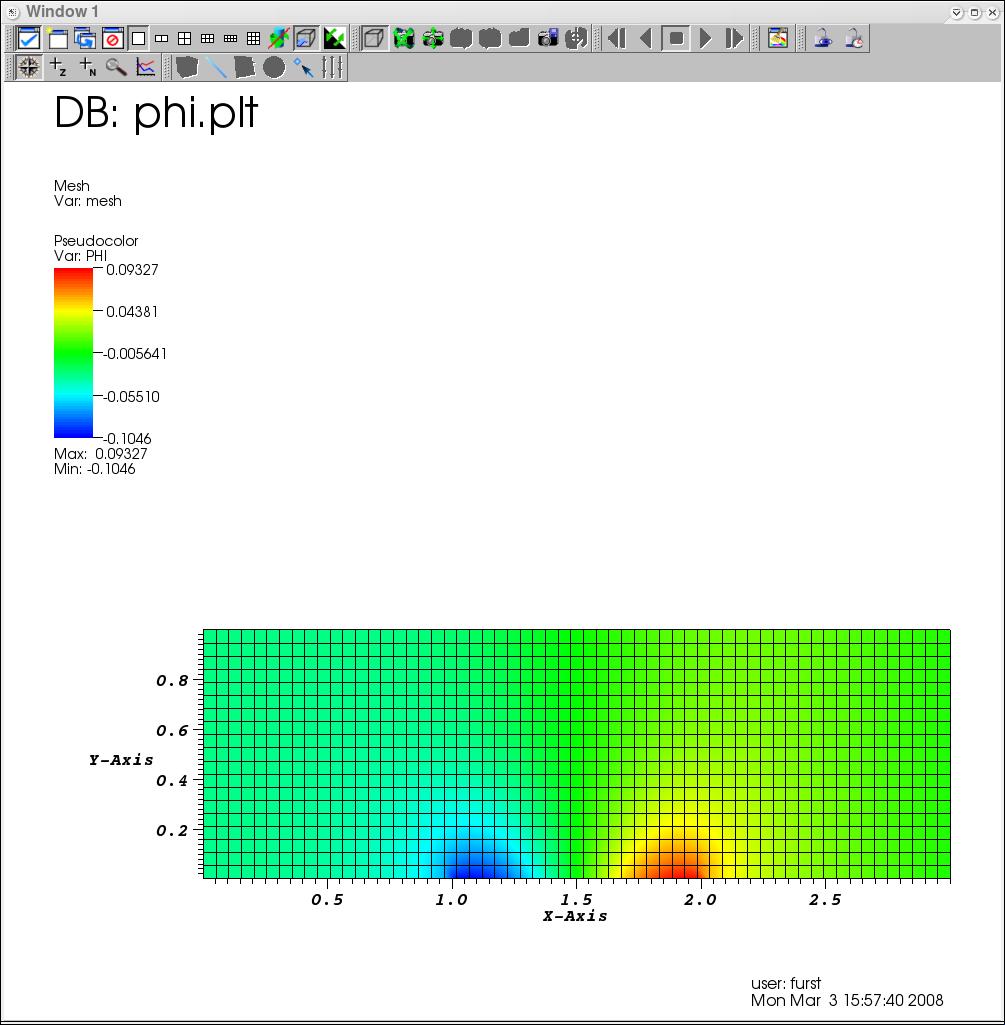
Task: Clone the current window
Action: 85,39
